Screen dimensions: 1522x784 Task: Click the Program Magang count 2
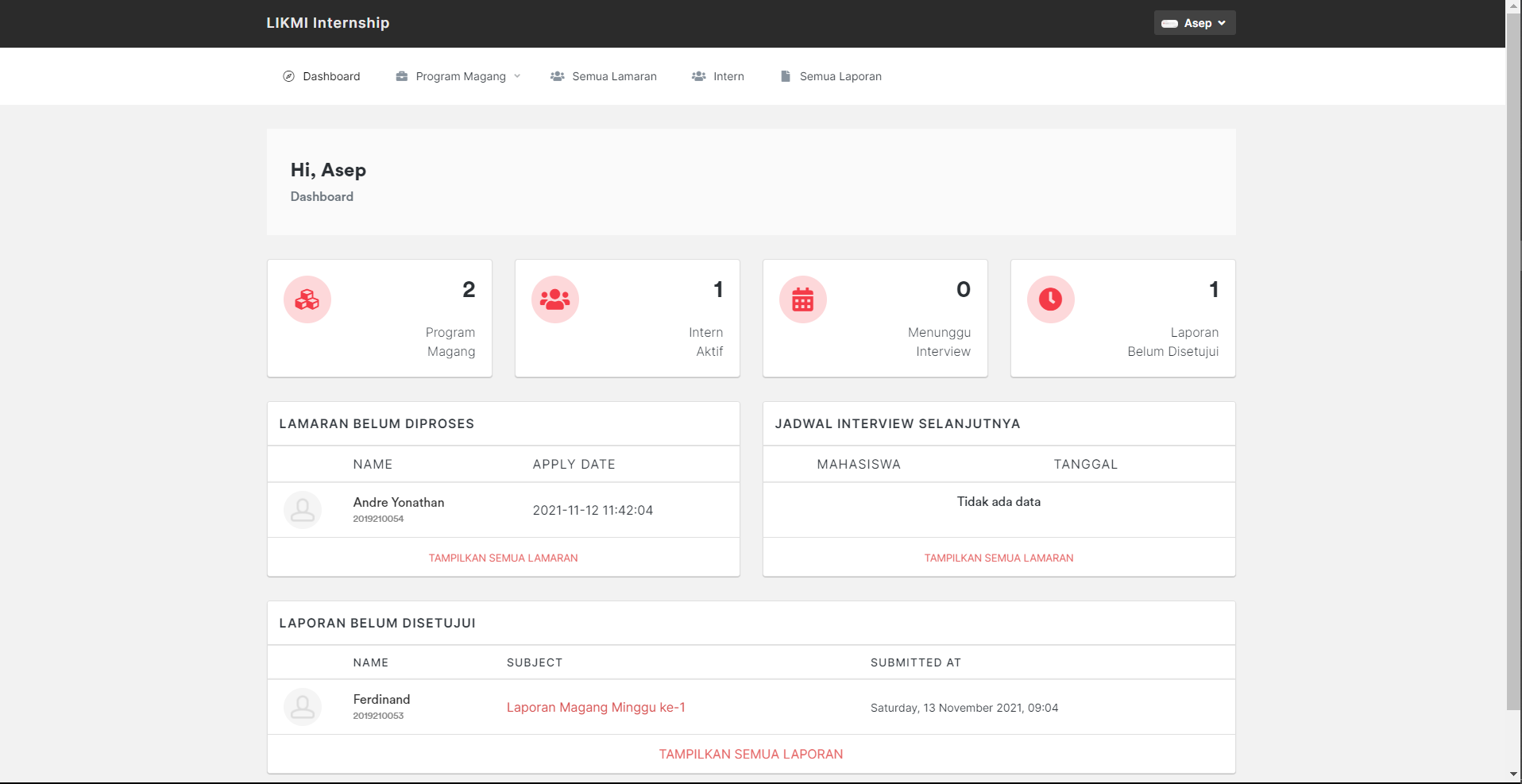click(469, 290)
